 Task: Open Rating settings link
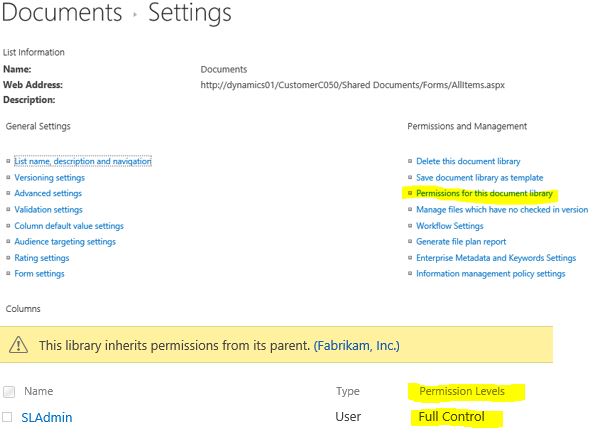(42, 258)
